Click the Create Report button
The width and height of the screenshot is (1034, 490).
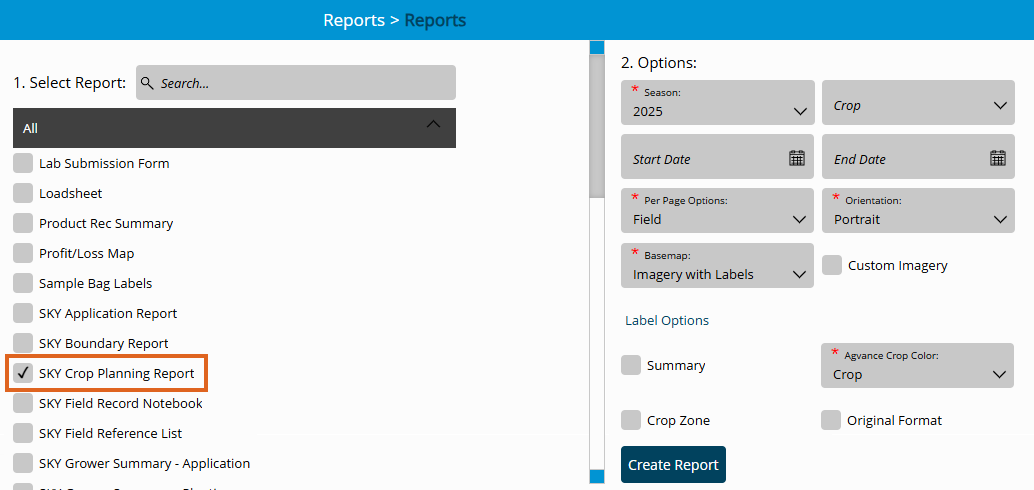pos(673,465)
